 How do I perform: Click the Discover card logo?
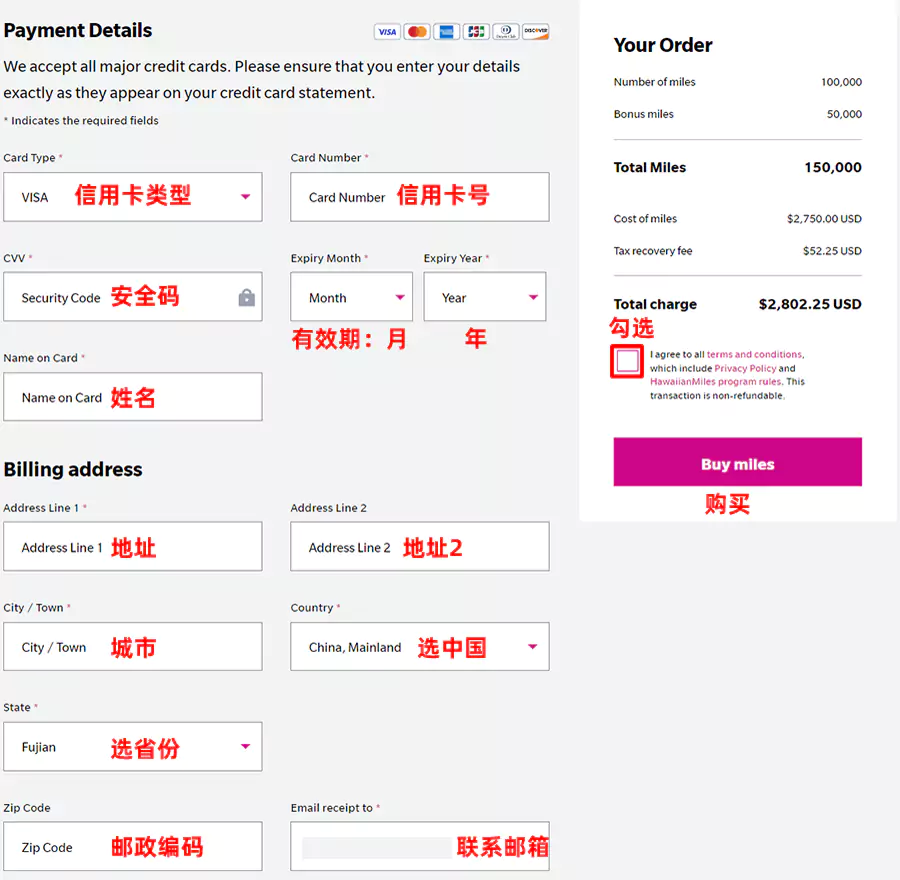536,32
